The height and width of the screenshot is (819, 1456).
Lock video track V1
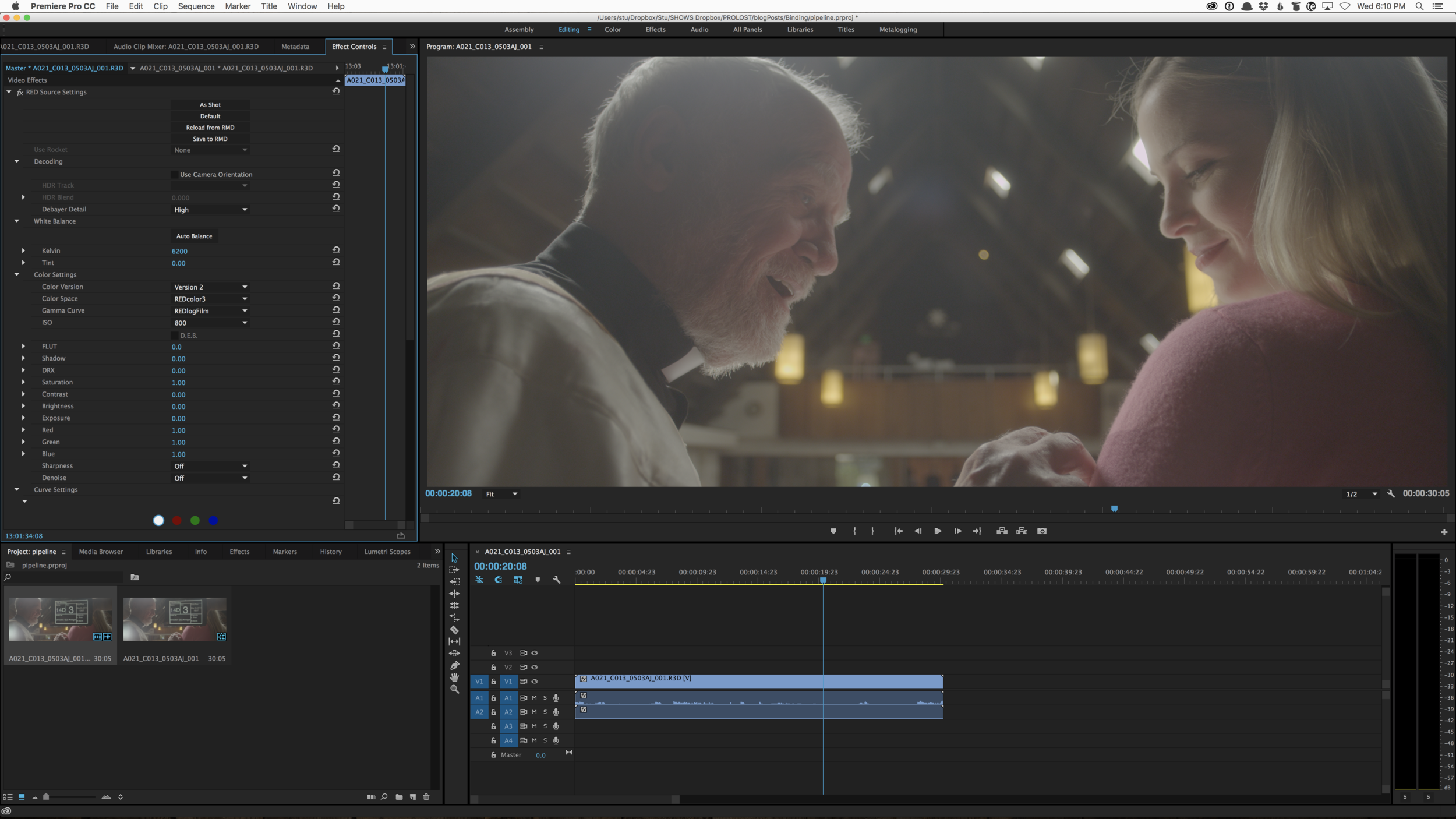point(493,682)
